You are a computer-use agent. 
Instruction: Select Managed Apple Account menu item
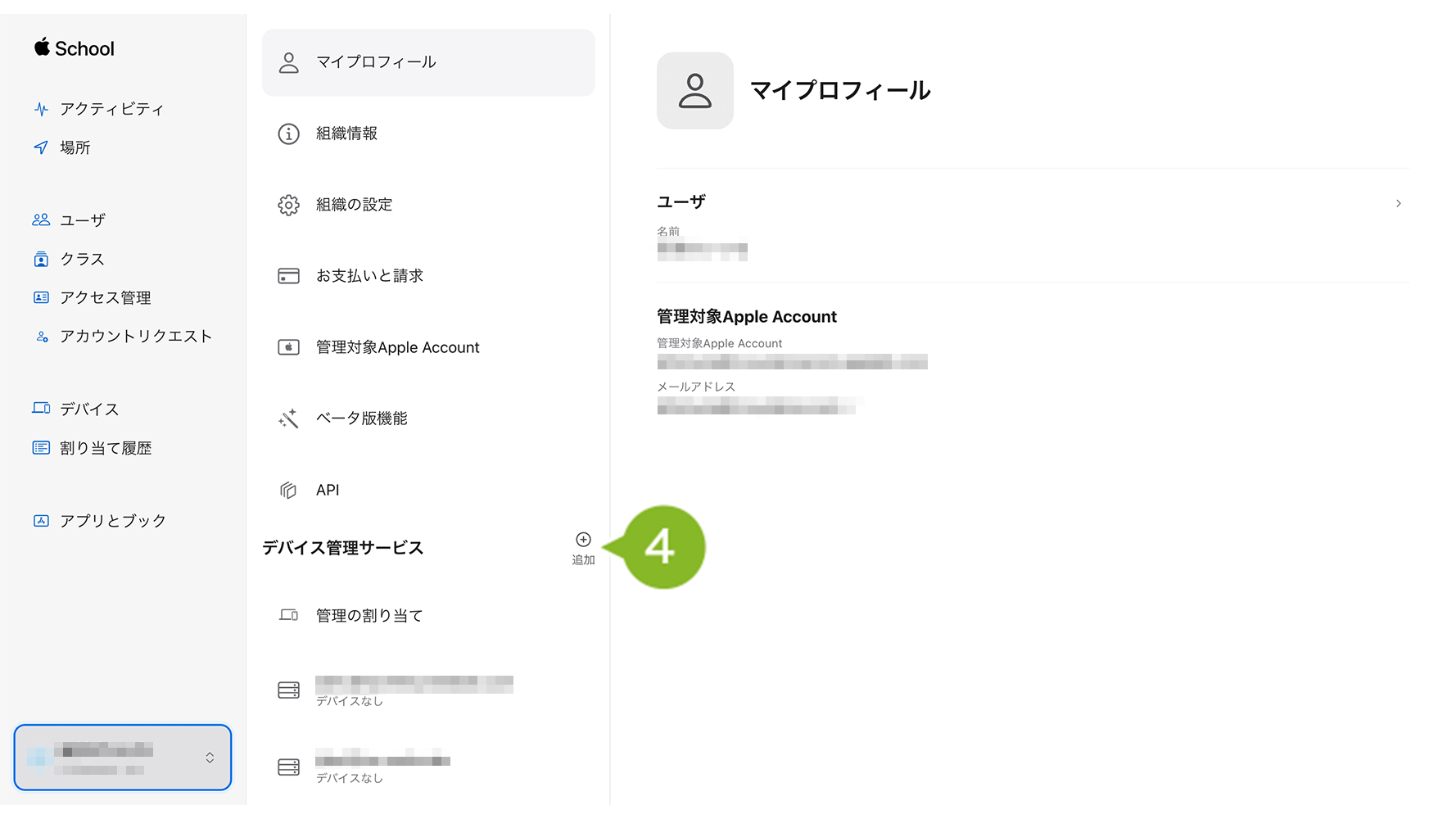click(397, 347)
